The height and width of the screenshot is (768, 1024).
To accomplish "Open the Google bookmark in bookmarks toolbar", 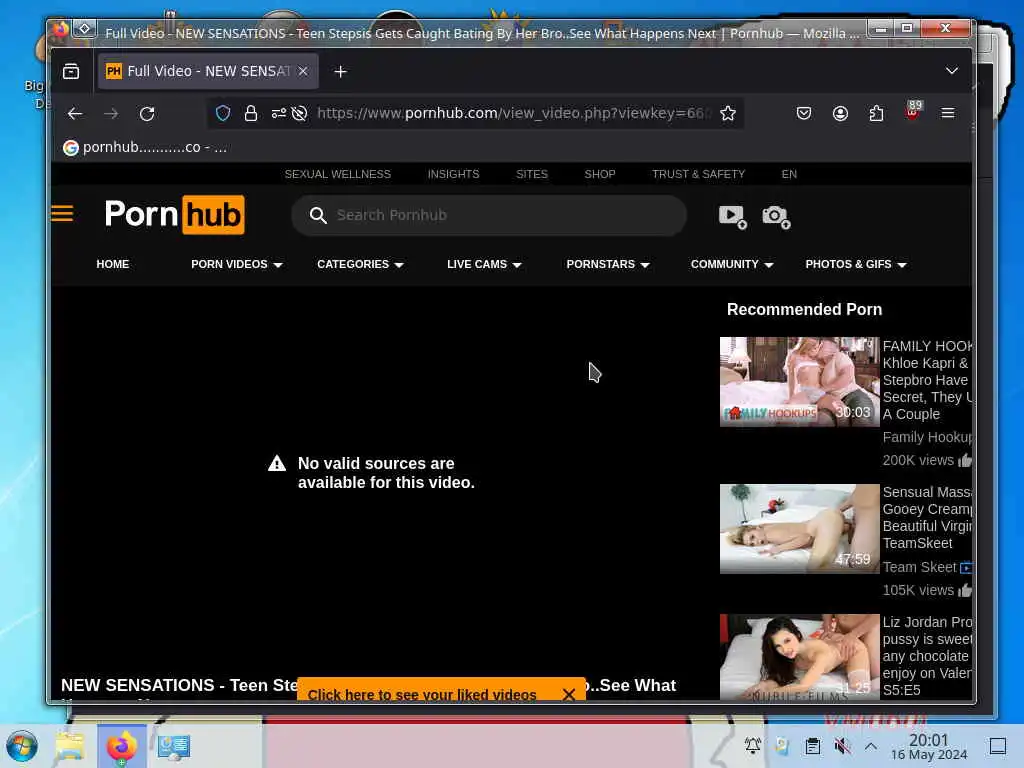I will (x=145, y=148).
